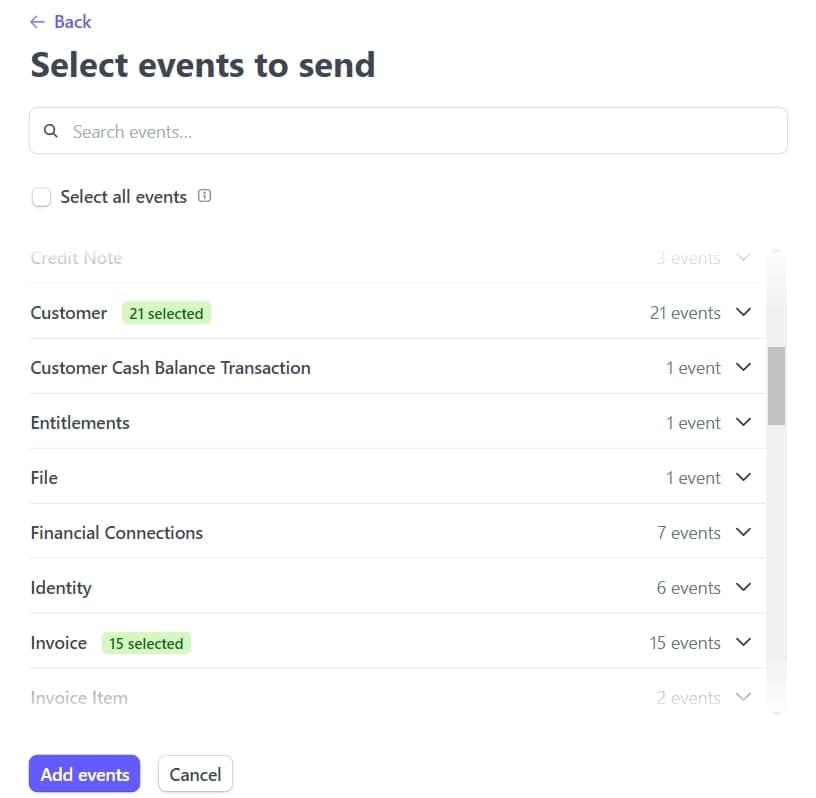The height and width of the screenshot is (798, 816).
Task: Focus the Search events field
Action: click(x=420, y=131)
